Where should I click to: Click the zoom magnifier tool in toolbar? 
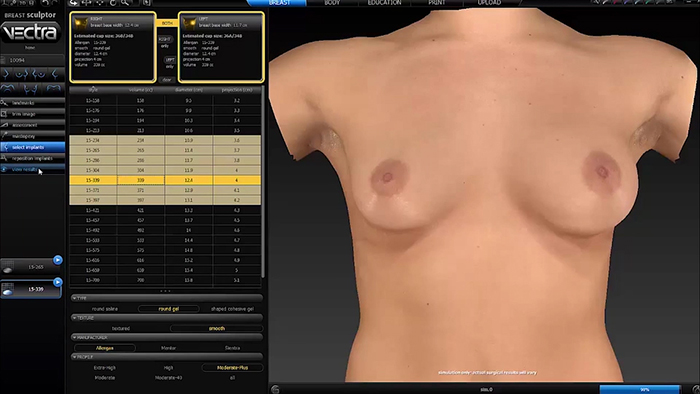pos(125,3)
